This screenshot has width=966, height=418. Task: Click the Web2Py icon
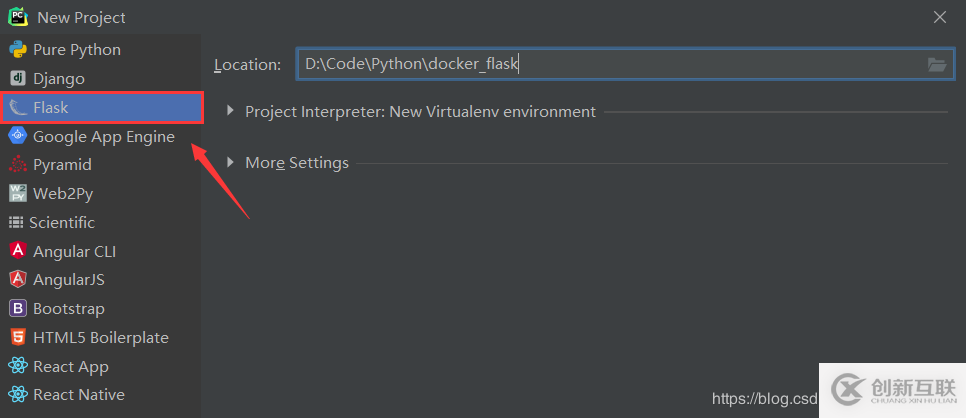click(x=17, y=193)
